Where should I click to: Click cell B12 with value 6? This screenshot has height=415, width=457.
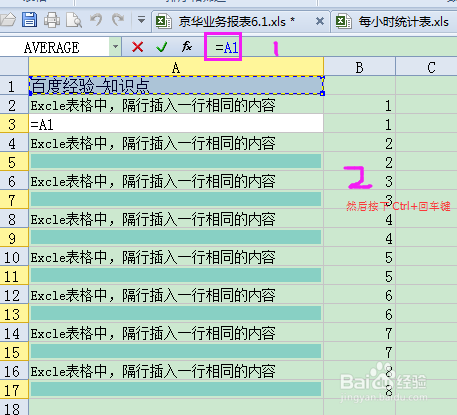pyautogui.click(x=359, y=295)
